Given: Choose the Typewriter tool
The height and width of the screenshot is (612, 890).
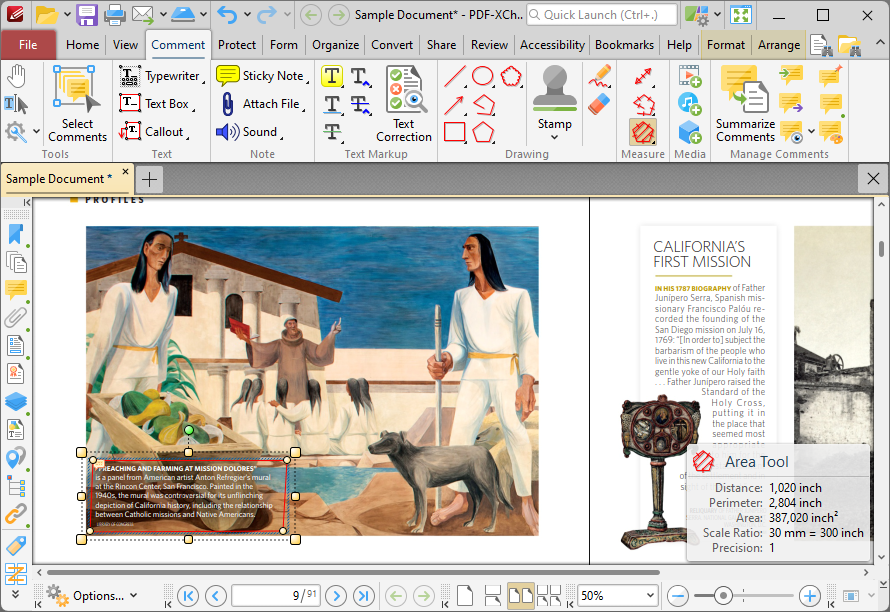Looking at the screenshot, I should (162, 76).
